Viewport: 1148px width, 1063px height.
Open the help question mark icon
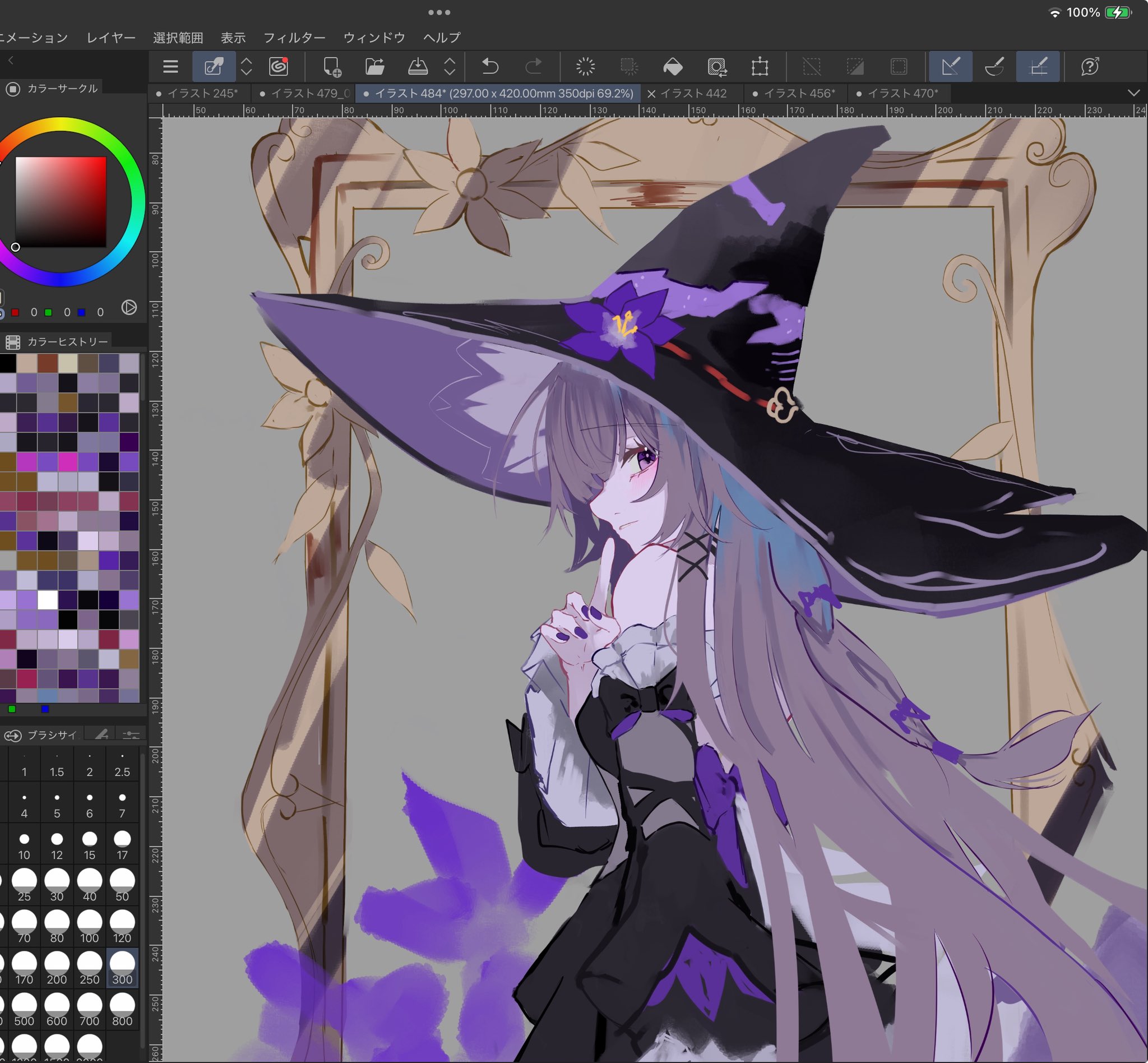pos(1090,67)
